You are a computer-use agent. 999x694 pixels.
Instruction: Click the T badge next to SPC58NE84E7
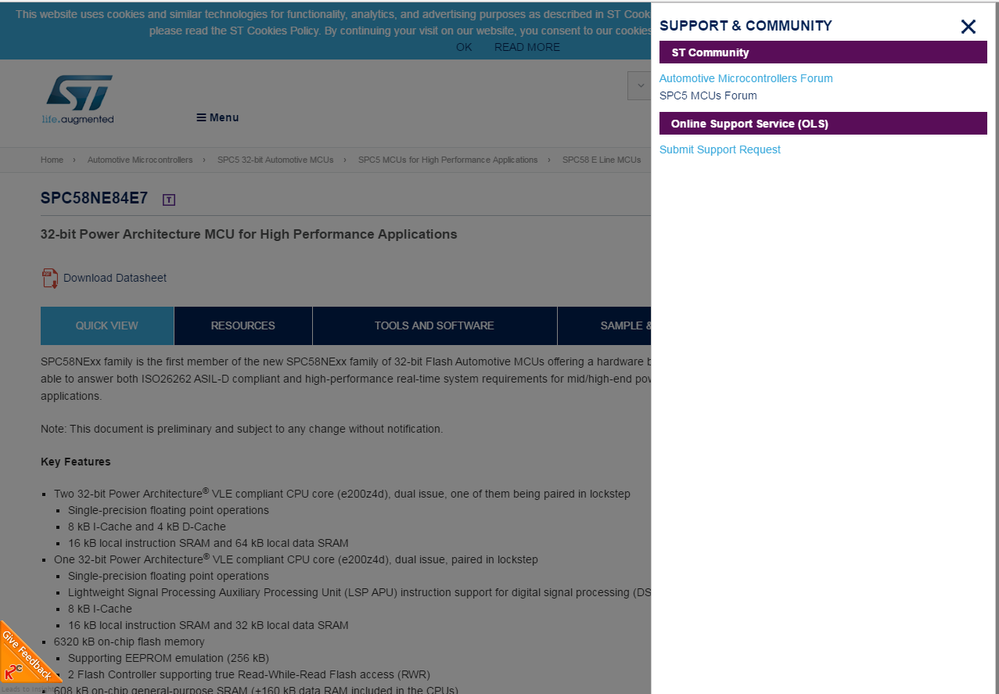168,199
